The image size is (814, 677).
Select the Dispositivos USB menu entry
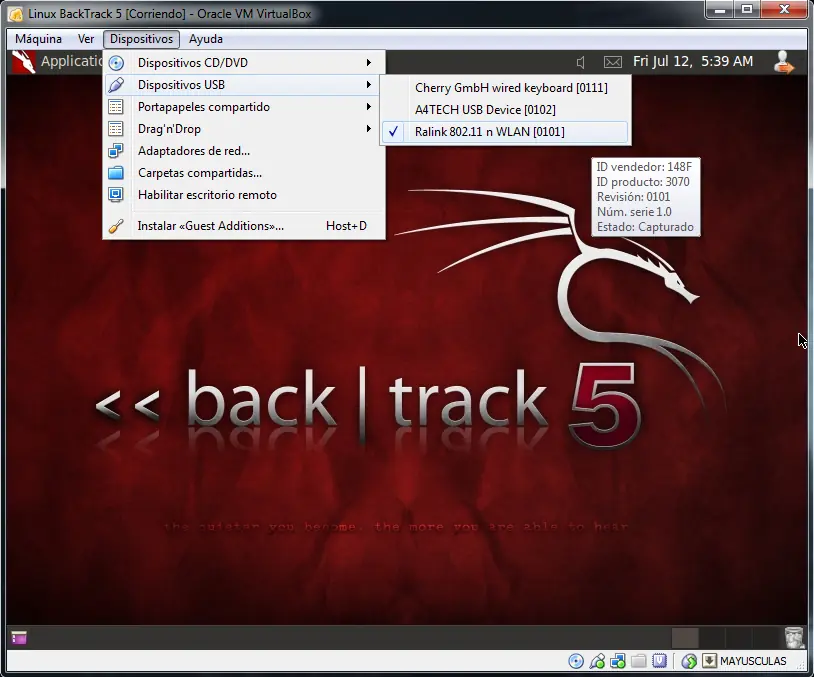pyautogui.click(x=244, y=85)
